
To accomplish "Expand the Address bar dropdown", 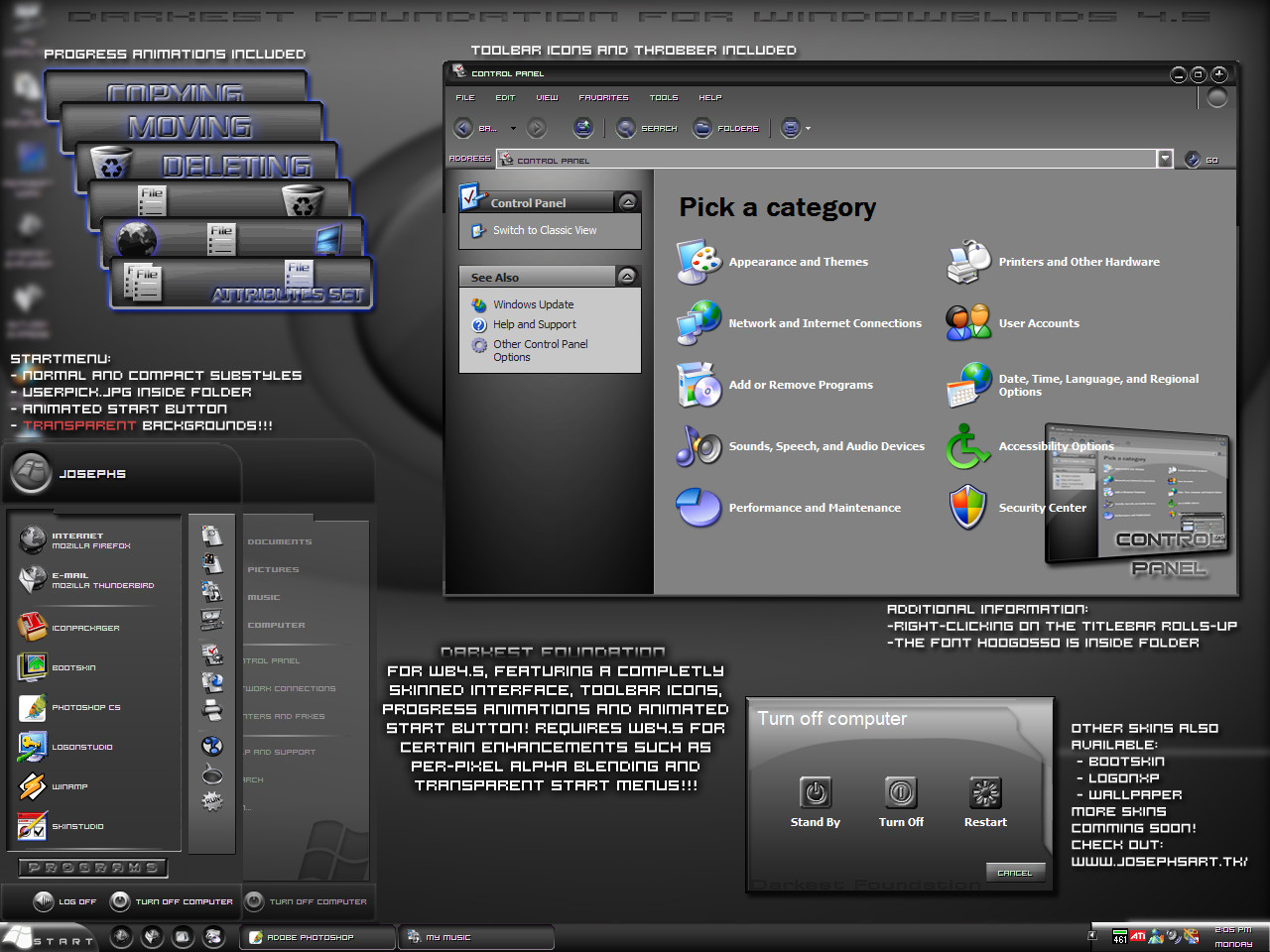I will 1165,159.
